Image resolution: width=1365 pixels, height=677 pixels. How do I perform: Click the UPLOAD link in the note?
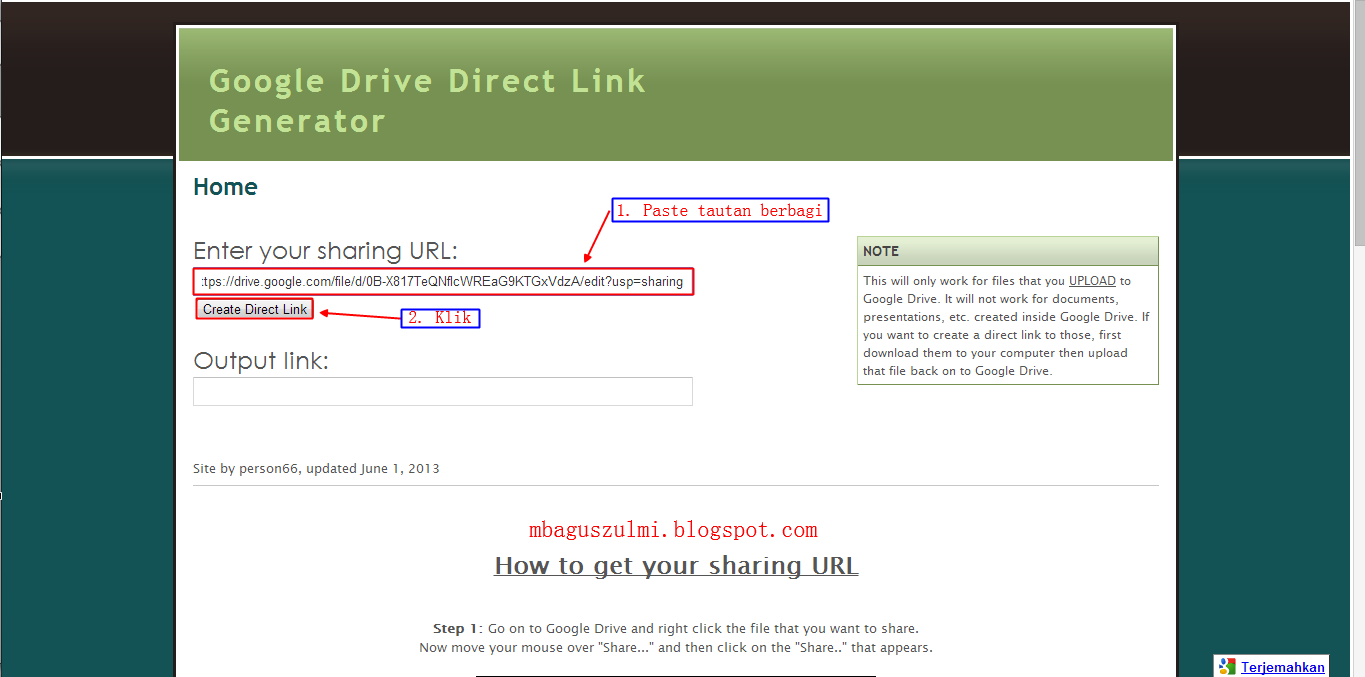point(1092,281)
